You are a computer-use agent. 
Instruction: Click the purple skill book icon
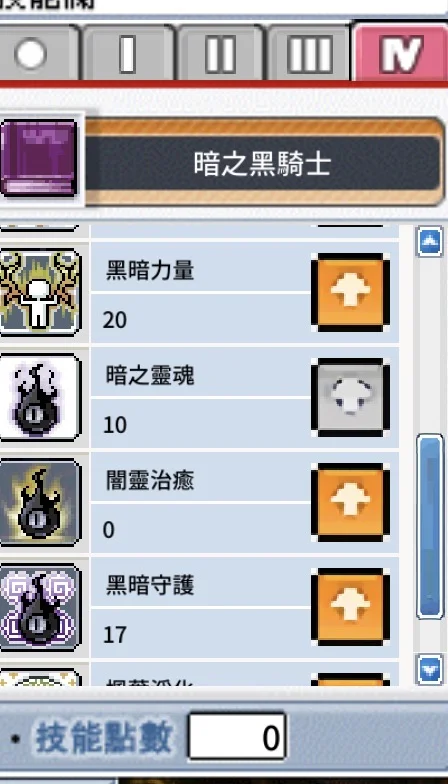pos(39,158)
